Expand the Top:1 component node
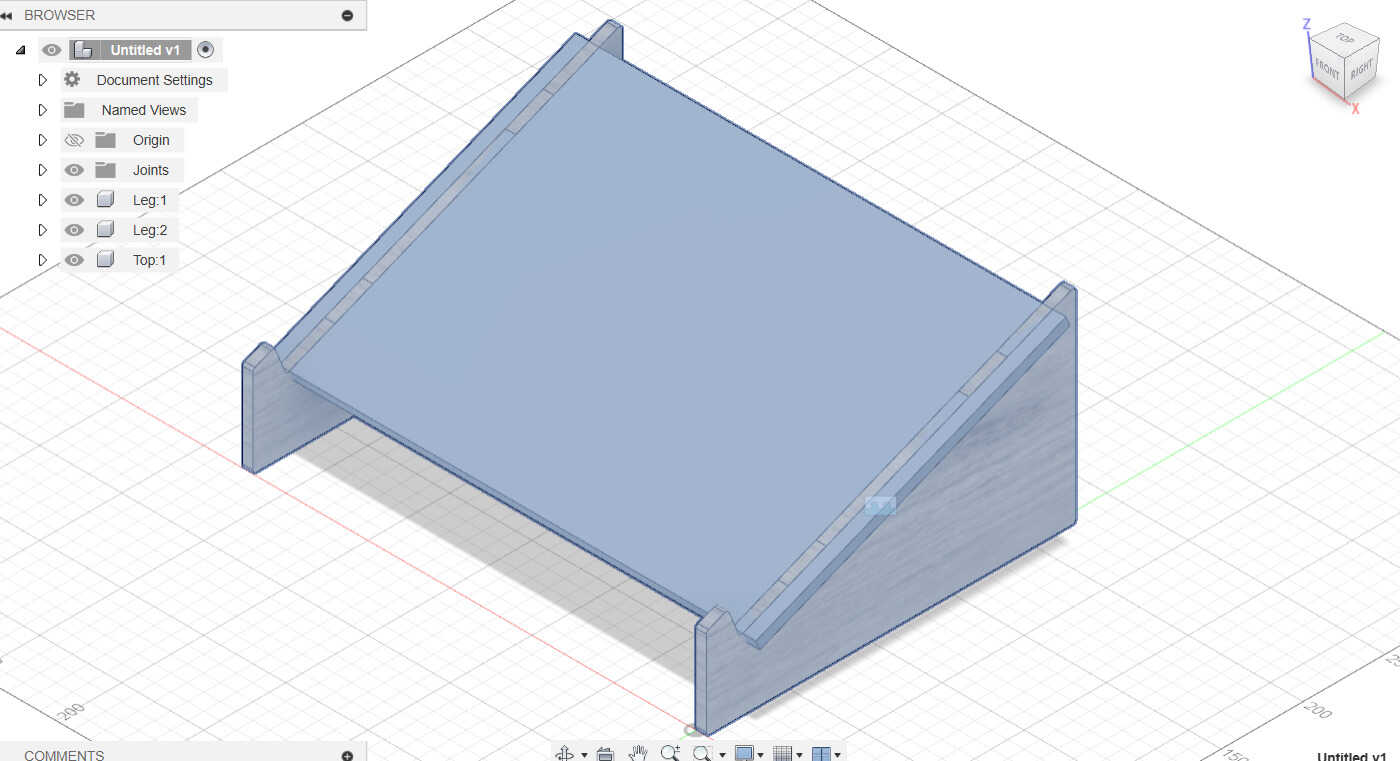The width and height of the screenshot is (1400, 761). coord(42,260)
